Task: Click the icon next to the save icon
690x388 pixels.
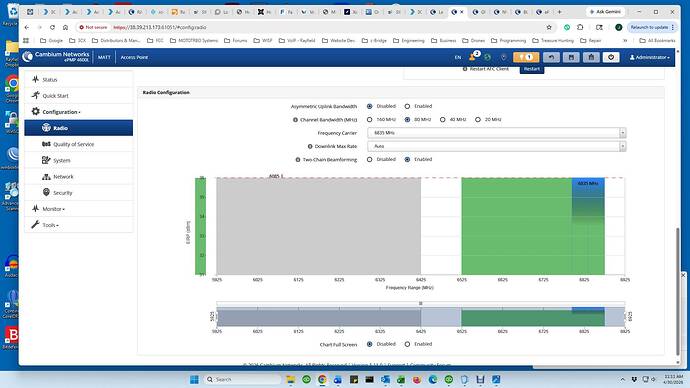Action: (591, 57)
